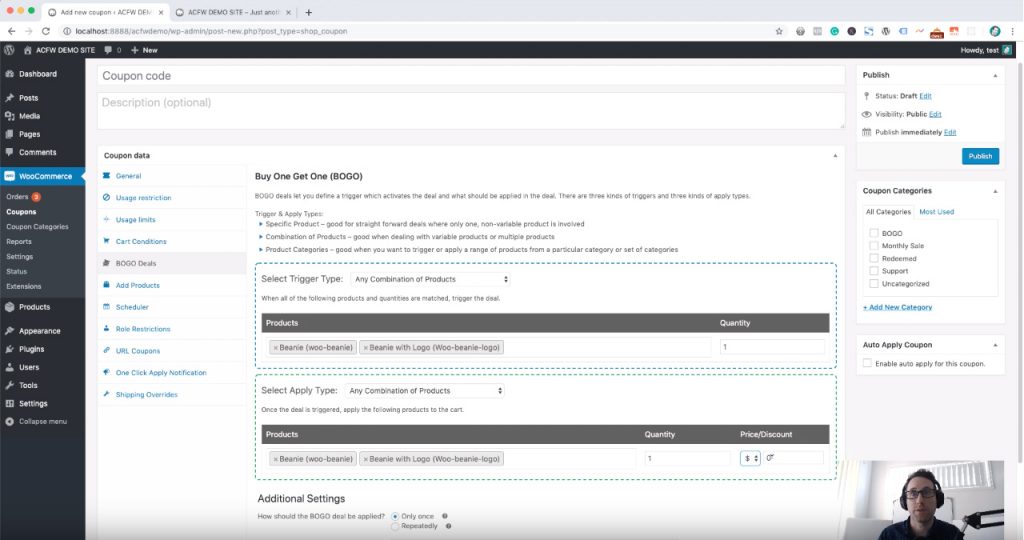1024x540 pixels.
Task: Enable auto apply for this coupon
Action: (x=867, y=363)
